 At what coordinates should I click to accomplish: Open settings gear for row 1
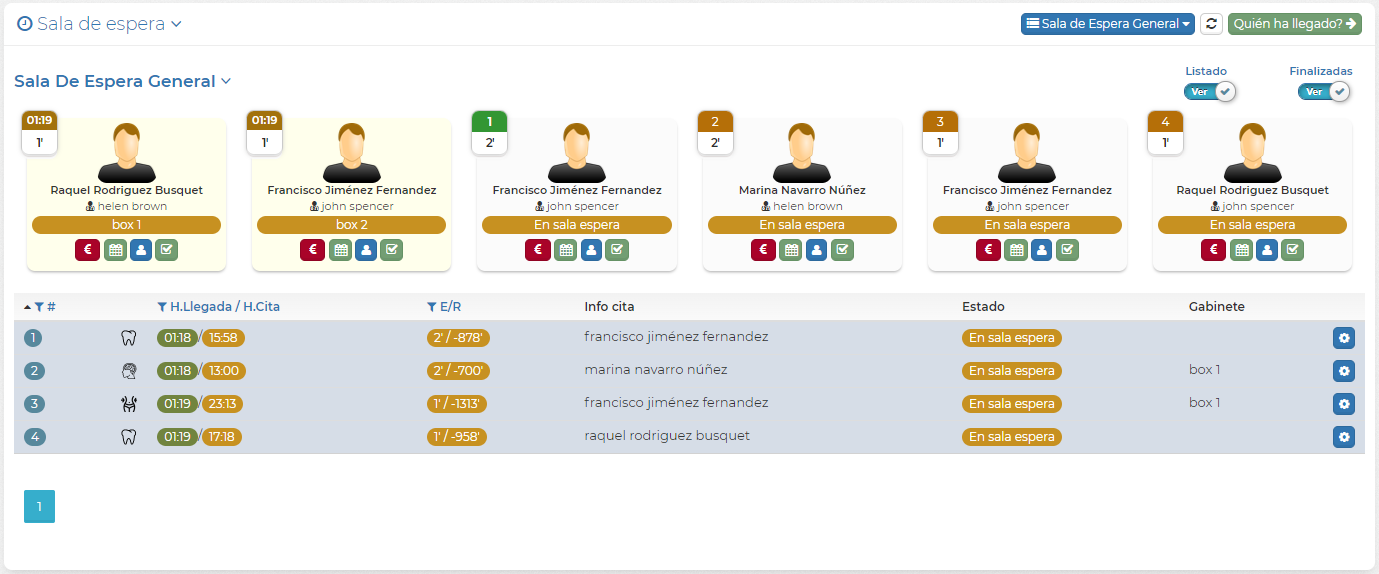[1343, 338]
